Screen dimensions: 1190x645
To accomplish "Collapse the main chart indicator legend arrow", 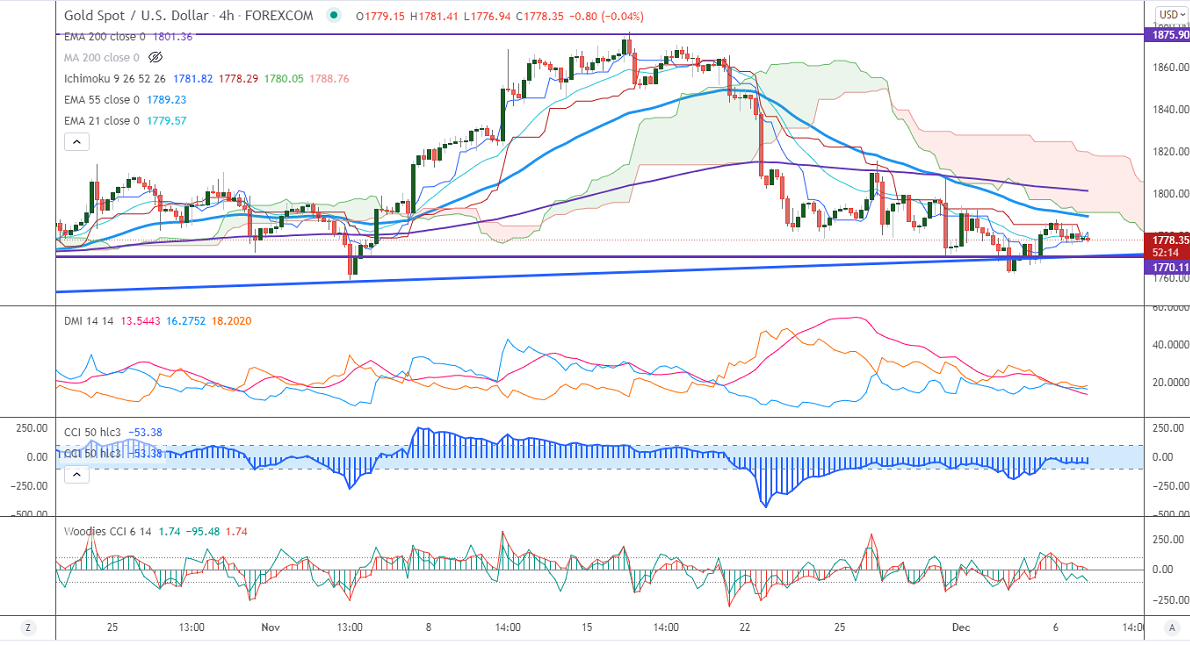I will click(x=77, y=142).
